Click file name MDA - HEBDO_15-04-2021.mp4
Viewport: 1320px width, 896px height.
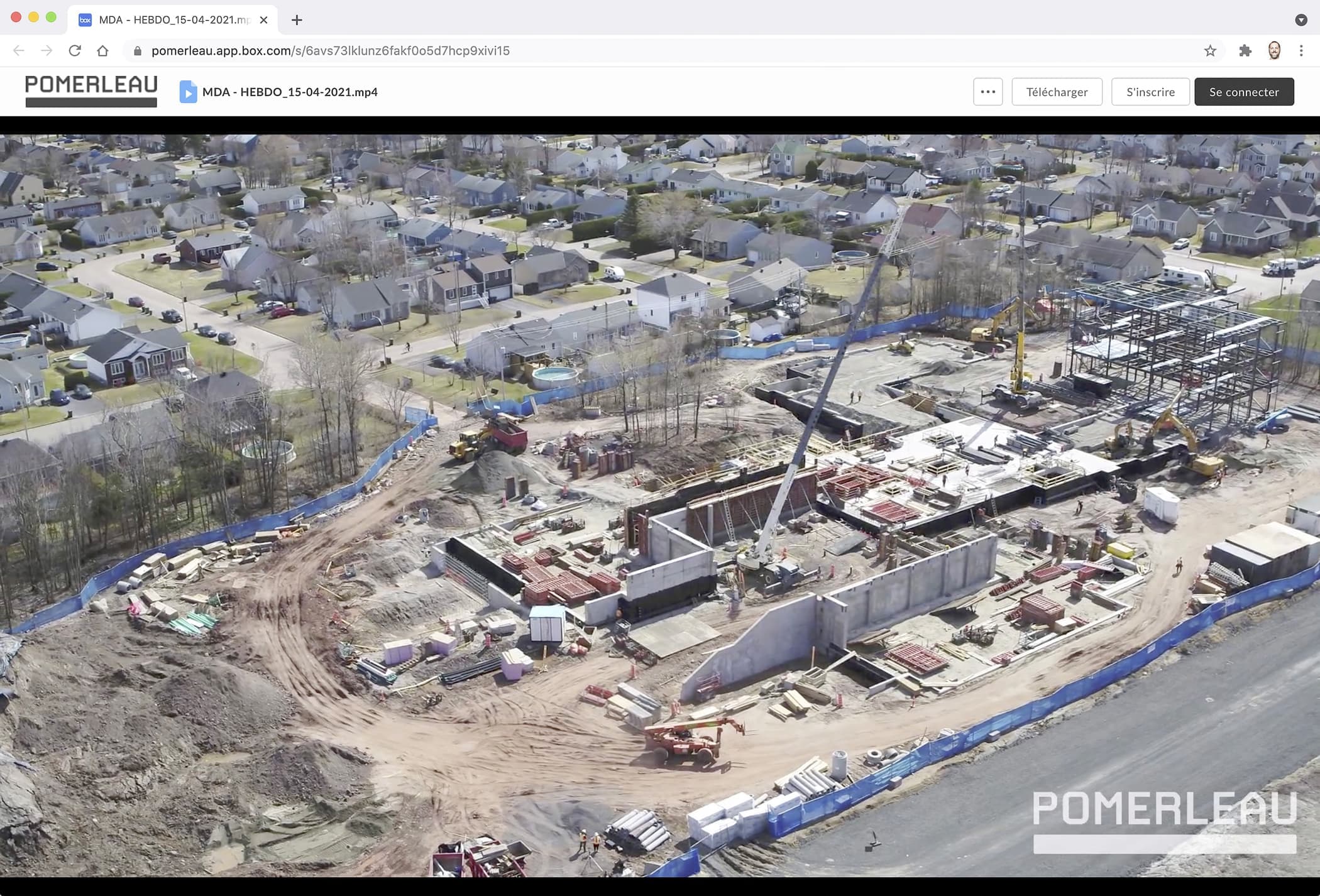pyautogui.click(x=290, y=92)
